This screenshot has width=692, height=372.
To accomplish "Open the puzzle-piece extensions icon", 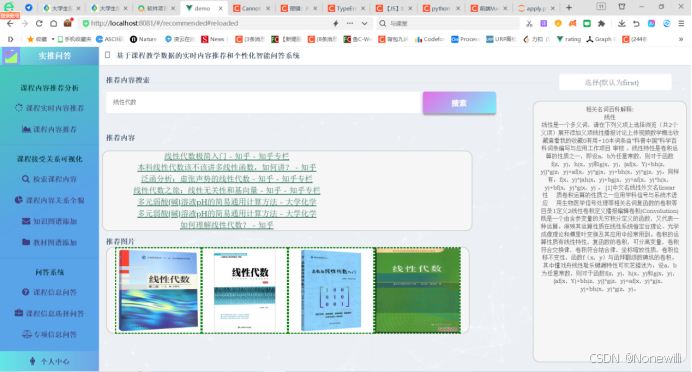I will click(x=601, y=23).
